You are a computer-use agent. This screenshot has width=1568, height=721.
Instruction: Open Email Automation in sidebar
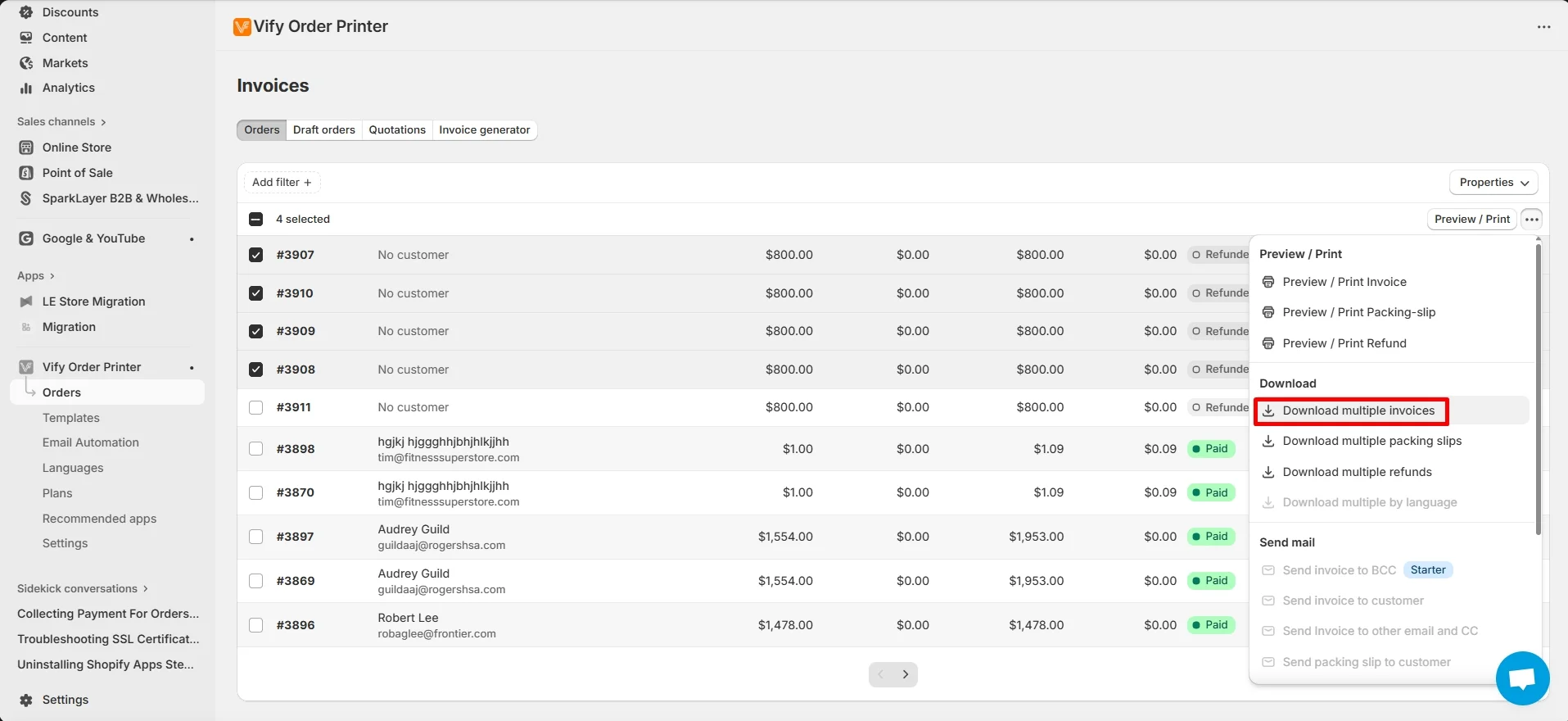[x=91, y=442]
